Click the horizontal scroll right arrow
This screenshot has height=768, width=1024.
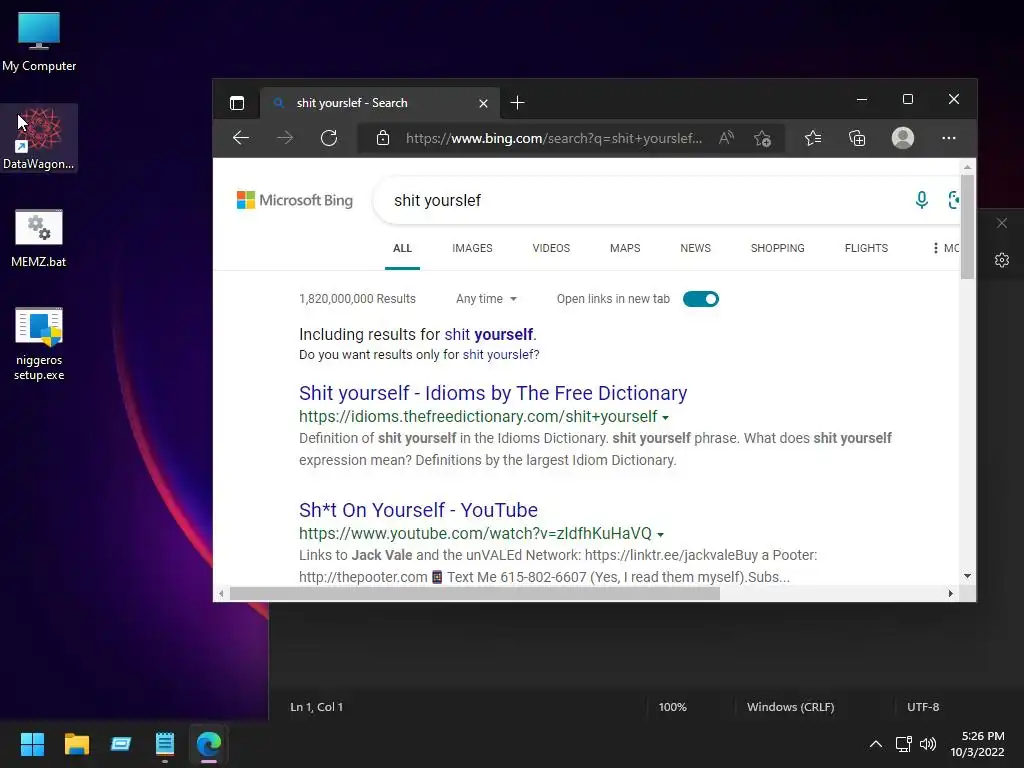coord(950,594)
